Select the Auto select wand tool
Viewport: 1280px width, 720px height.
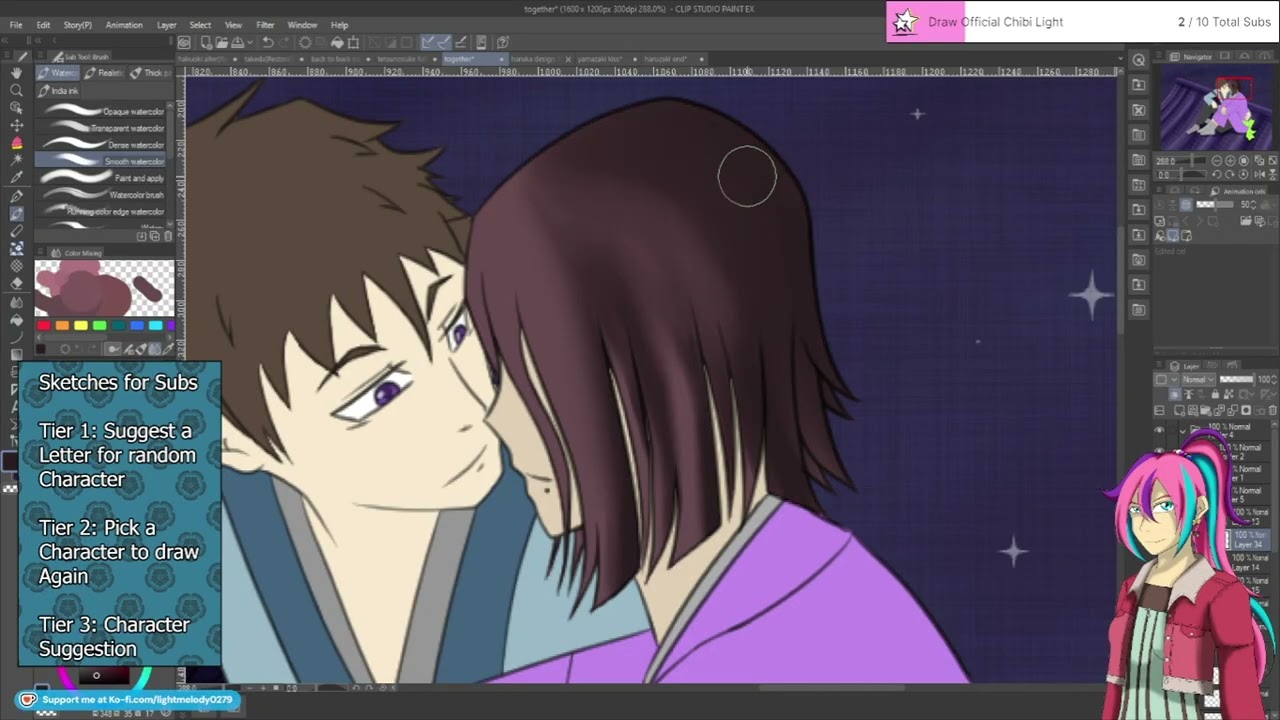click(x=16, y=160)
